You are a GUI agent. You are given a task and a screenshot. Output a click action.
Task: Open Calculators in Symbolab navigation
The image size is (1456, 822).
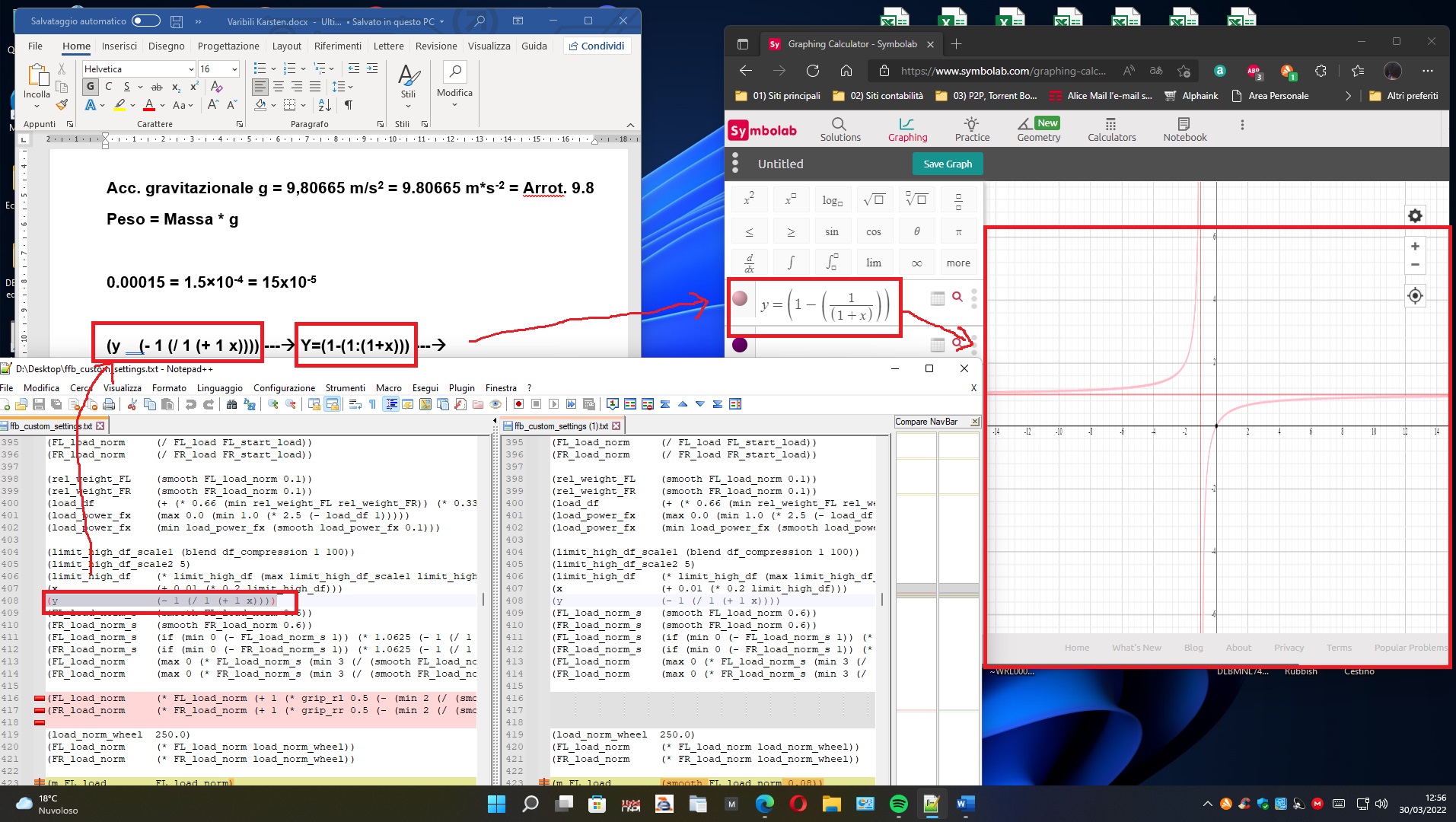pos(1111,129)
